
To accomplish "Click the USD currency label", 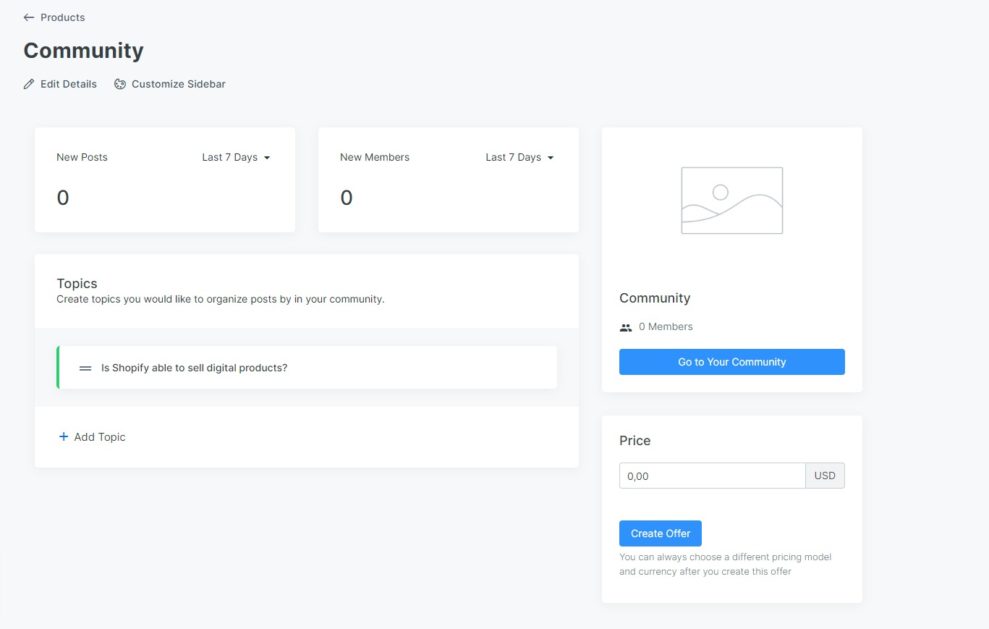I will 824,476.
